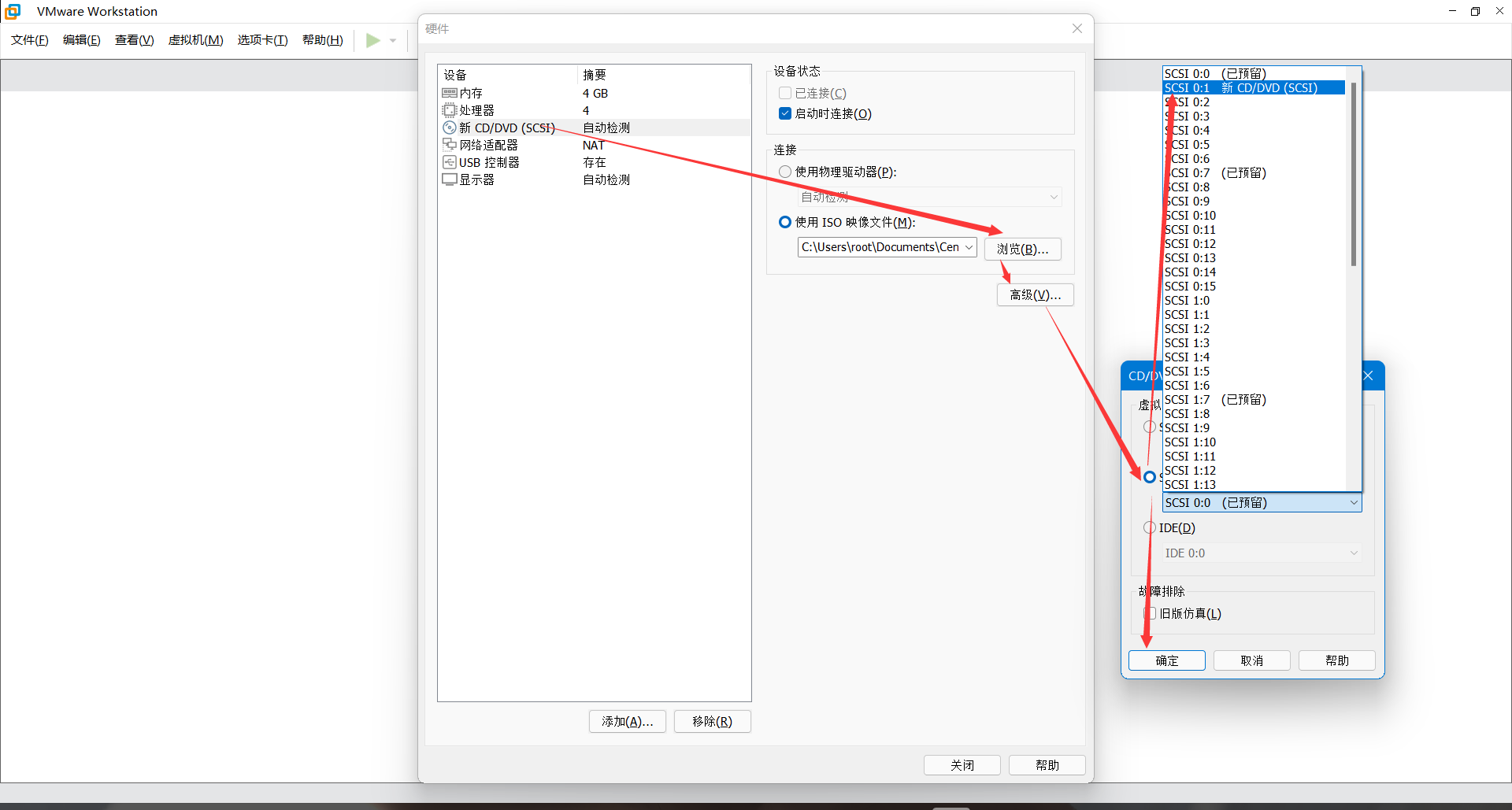The width and height of the screenshot is (1512, 810).
Task: Click the processor (处理器) device icon
Action: [450, 110]
